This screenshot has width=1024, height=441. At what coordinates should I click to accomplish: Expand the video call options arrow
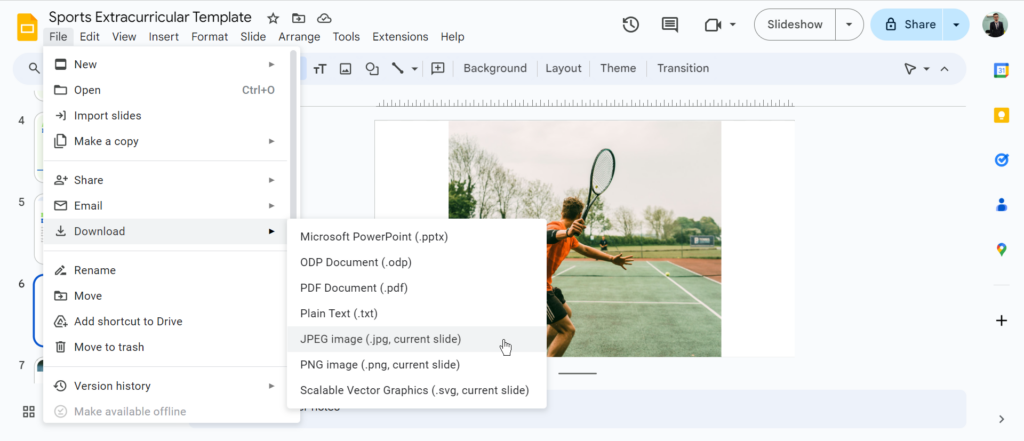tap(733, 25)
